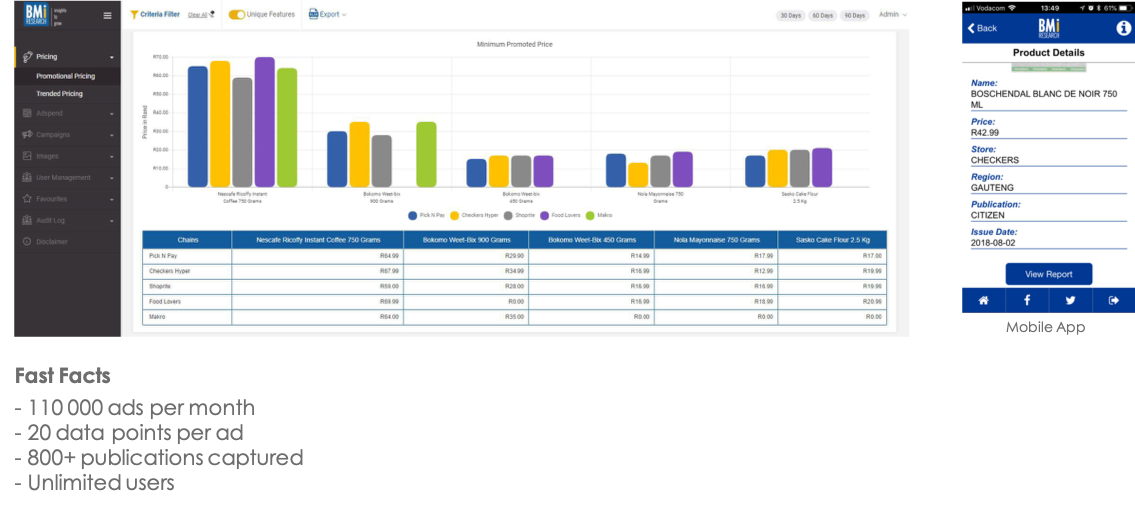This screenshot has height=506, width=1135.
Task: Click the Adspend icon in sidebar
Action: [27, 113]
